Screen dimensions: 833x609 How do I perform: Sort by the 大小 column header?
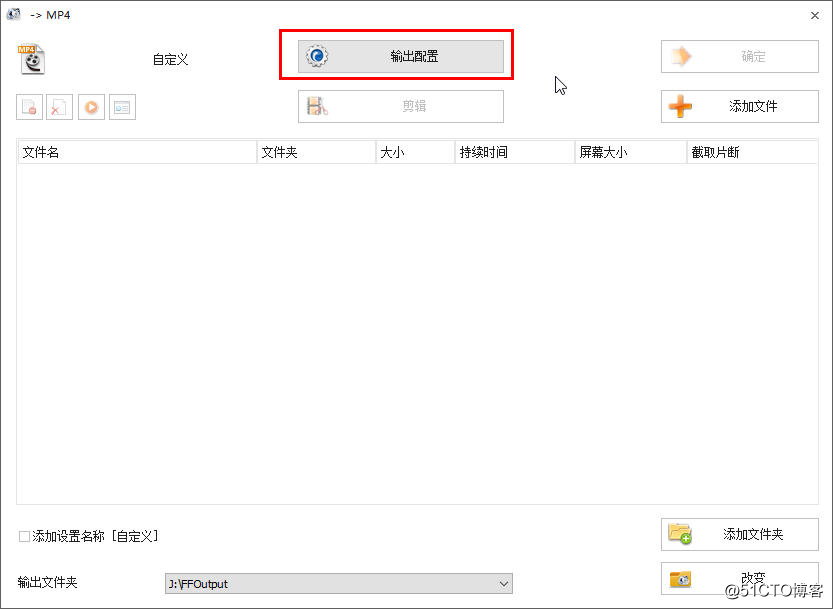(415, 152)
